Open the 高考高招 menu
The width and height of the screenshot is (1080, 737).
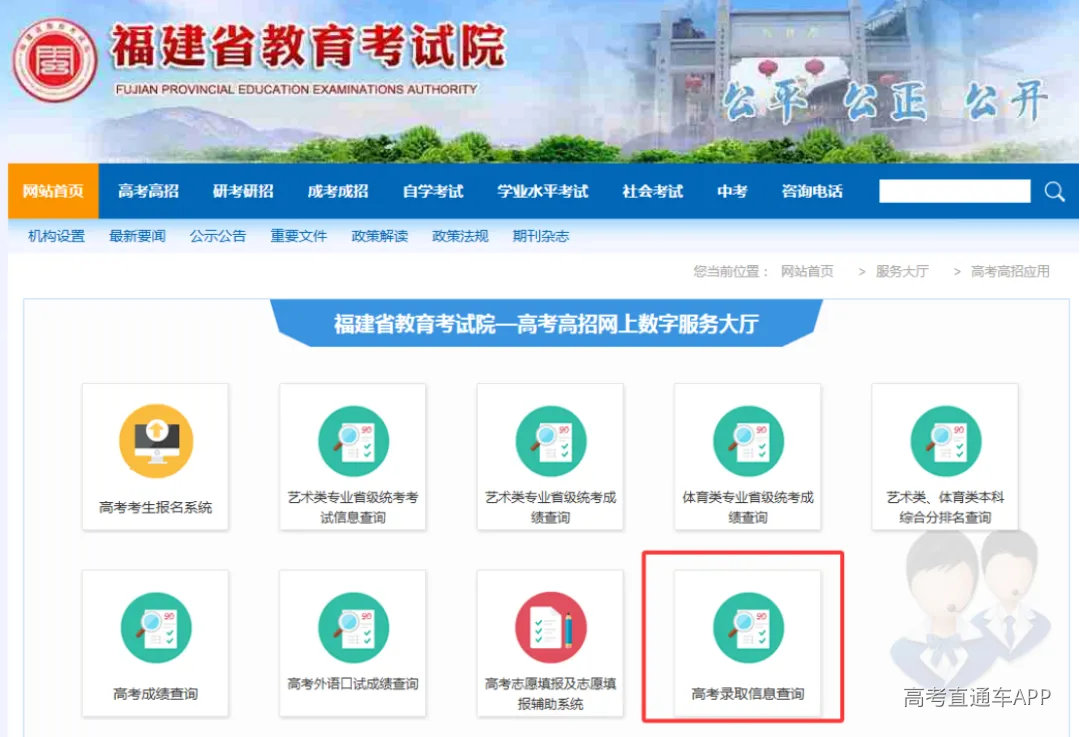click(x=148, y=191)
